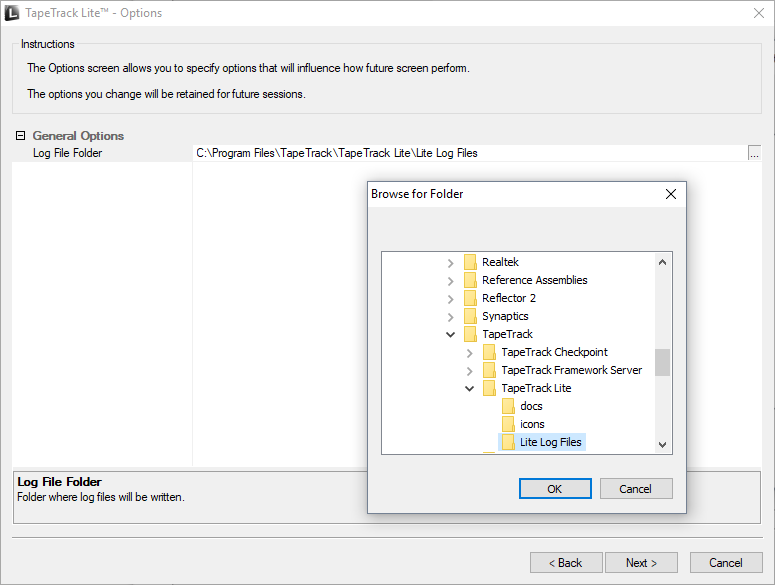Confirm folder selection with OK
Screen dimensions: 775x585
(x=555, y=489)
